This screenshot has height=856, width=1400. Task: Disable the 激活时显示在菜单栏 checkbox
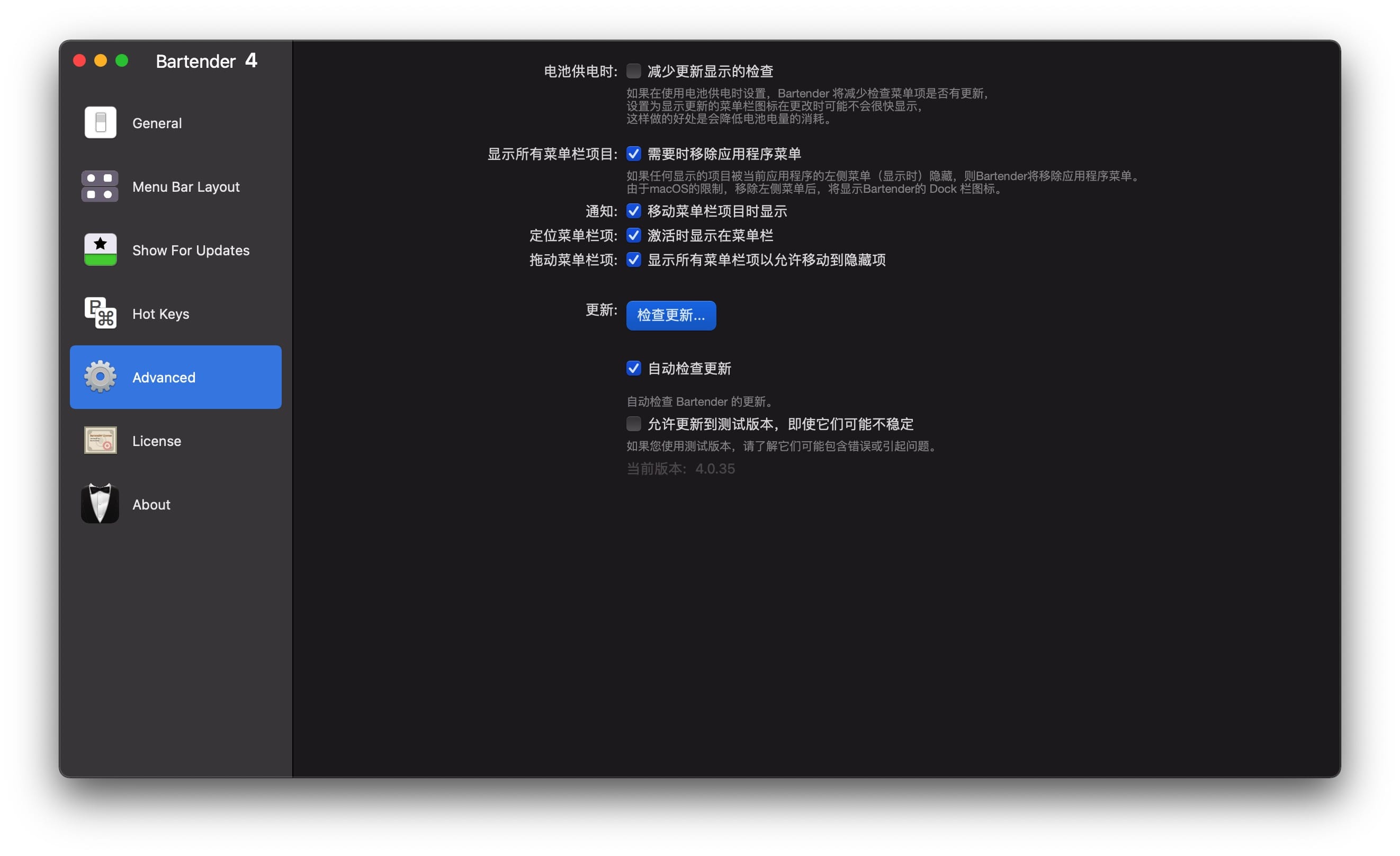tap(633, 235)
